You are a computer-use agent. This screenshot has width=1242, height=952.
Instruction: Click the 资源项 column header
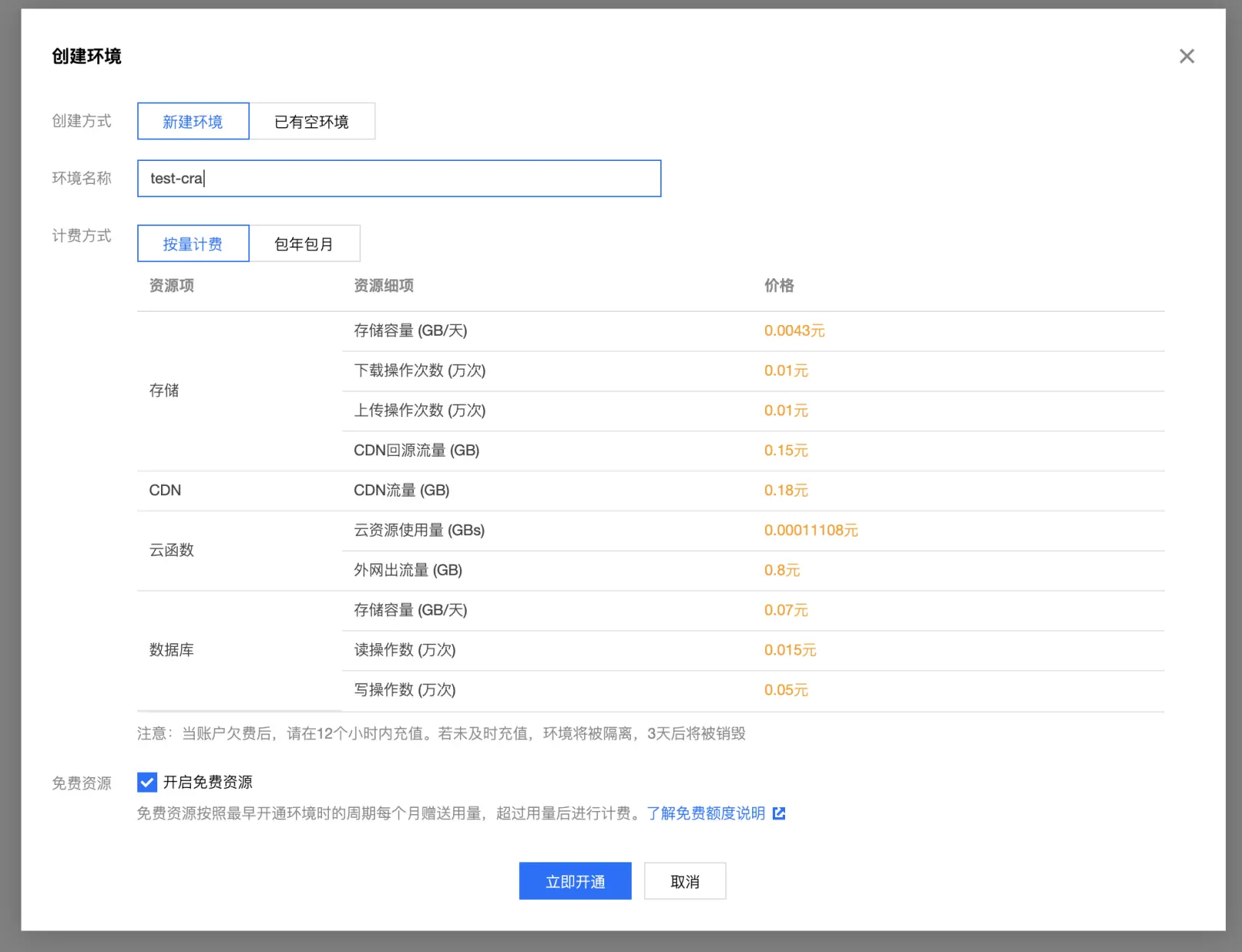172,286
